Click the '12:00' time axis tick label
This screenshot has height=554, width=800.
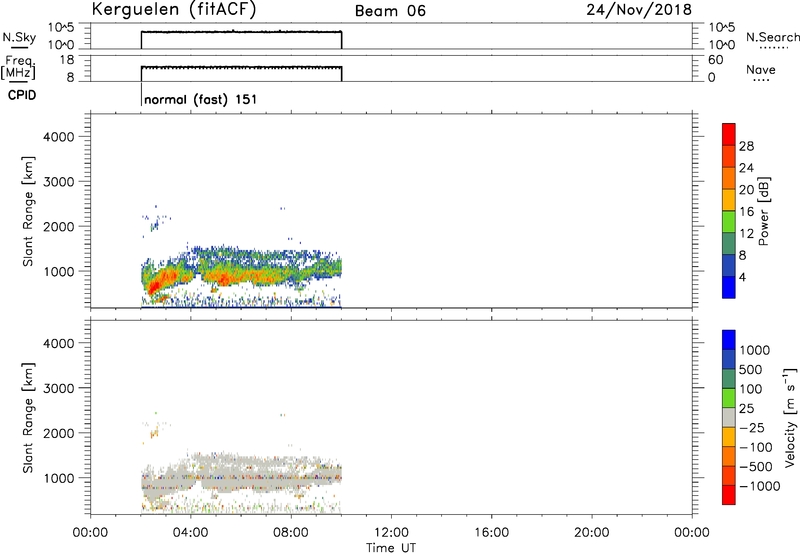[391, 533]
